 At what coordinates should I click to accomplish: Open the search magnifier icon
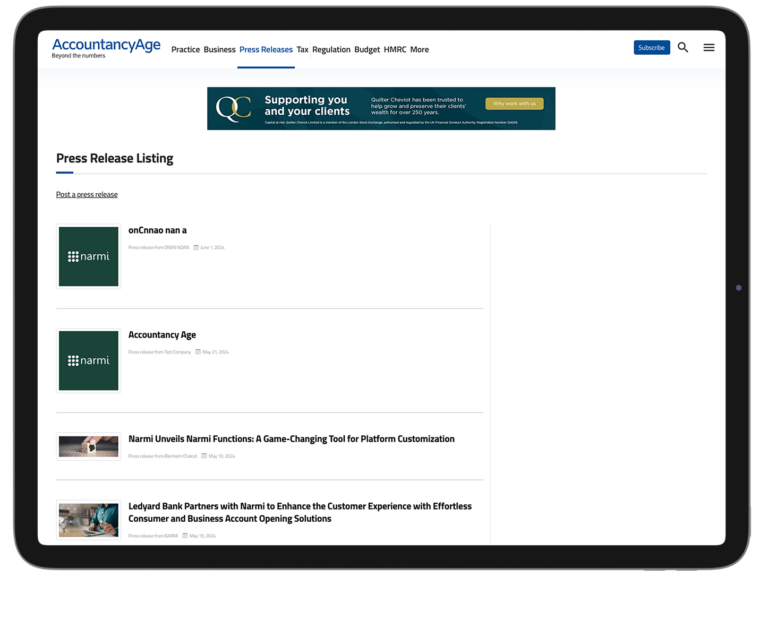pos(683,47)
